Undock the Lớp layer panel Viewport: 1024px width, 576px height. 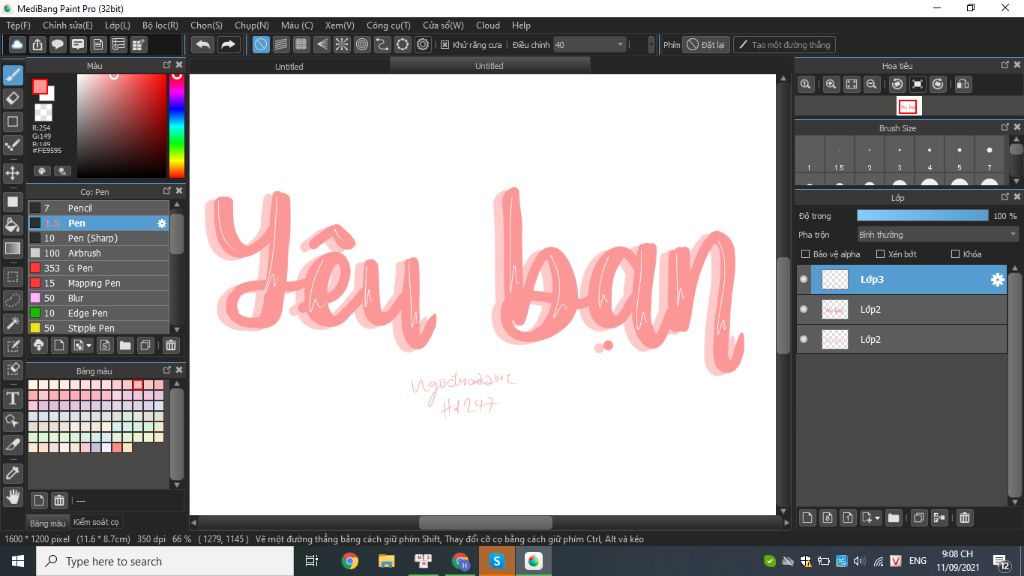1004,197
